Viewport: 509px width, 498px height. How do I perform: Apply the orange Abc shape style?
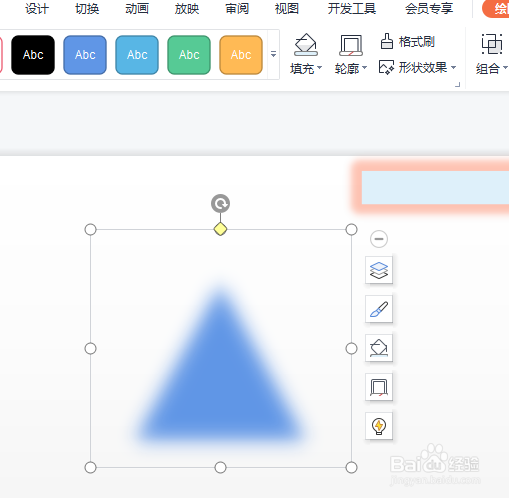(x=241, y=55)
